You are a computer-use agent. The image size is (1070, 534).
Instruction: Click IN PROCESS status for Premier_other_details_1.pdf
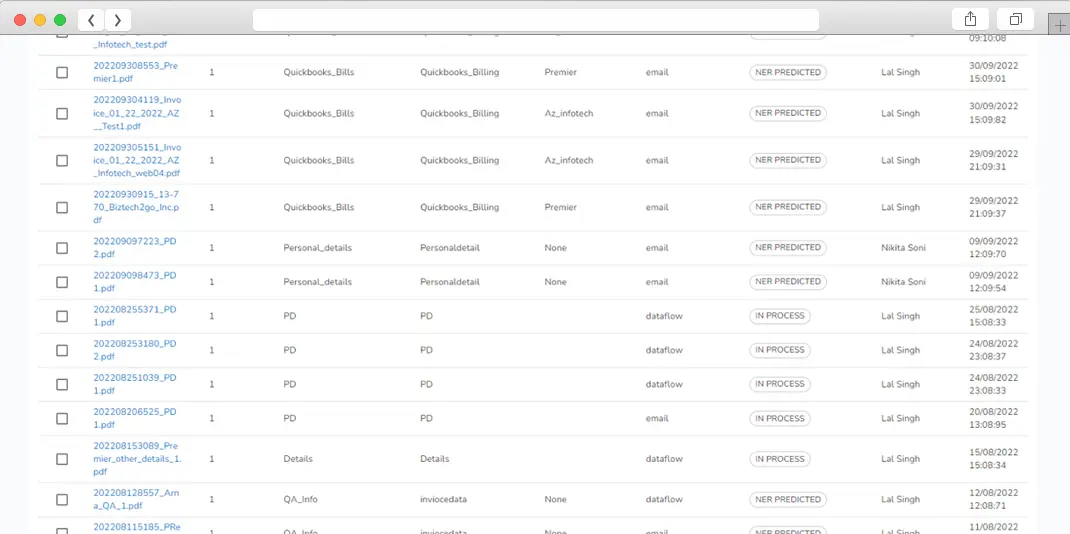pos(779,459)
